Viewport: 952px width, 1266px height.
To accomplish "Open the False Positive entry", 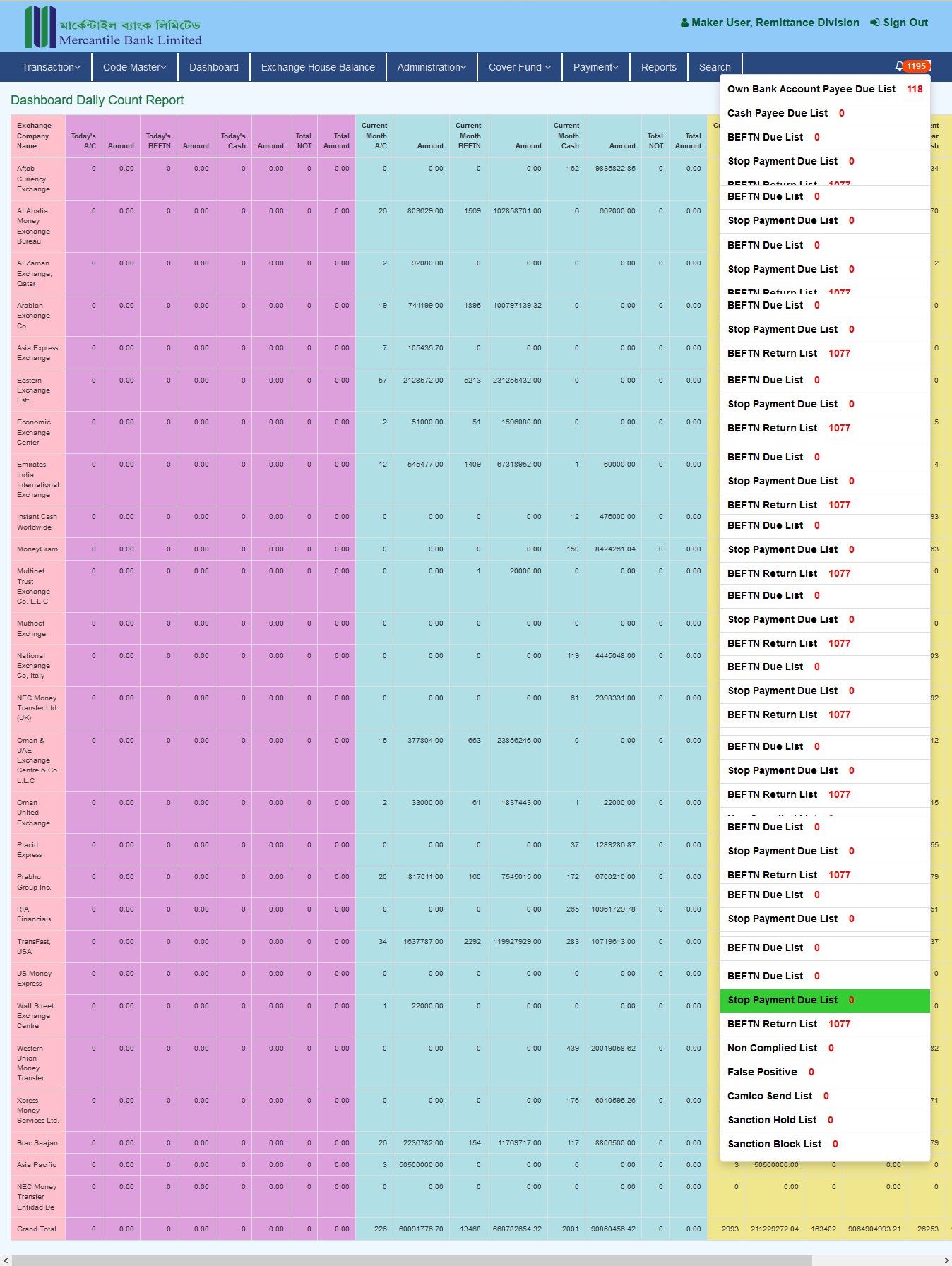I will (x=825, y=1072).
